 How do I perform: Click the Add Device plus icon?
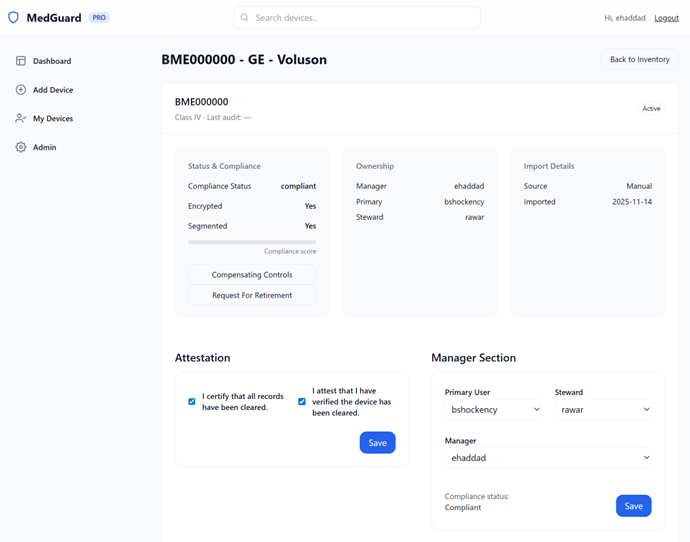point(21,90)
